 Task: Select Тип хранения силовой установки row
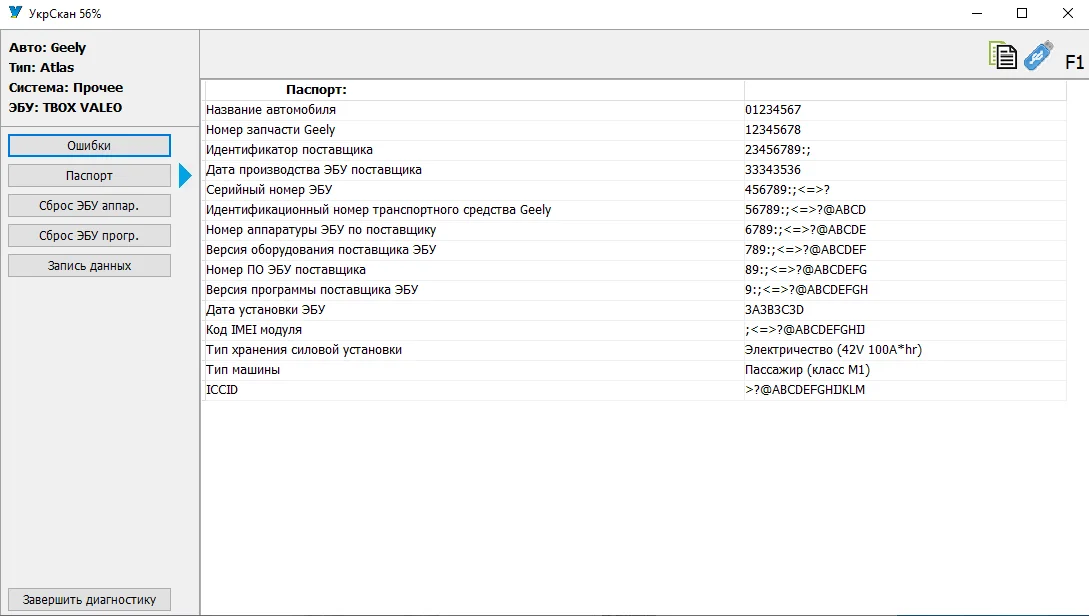(x=635, y=350)
